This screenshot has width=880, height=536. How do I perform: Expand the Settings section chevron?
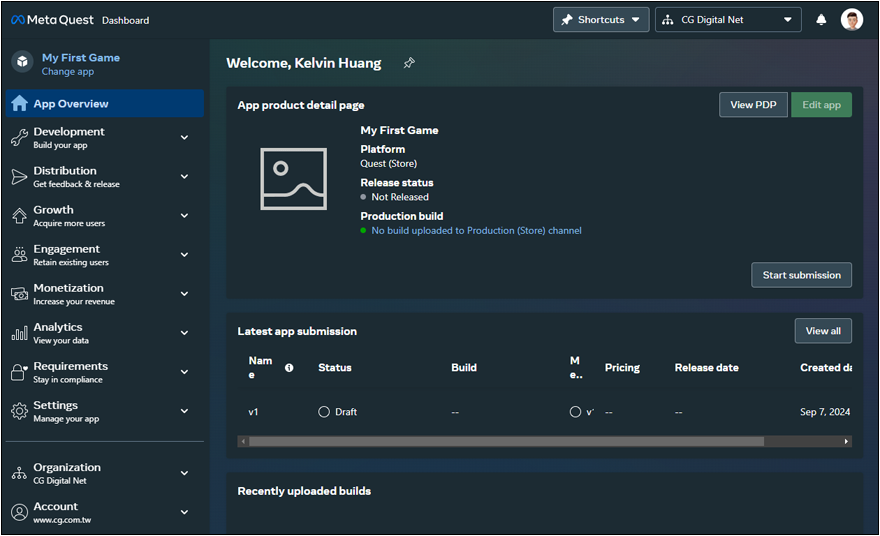(184, 411)
